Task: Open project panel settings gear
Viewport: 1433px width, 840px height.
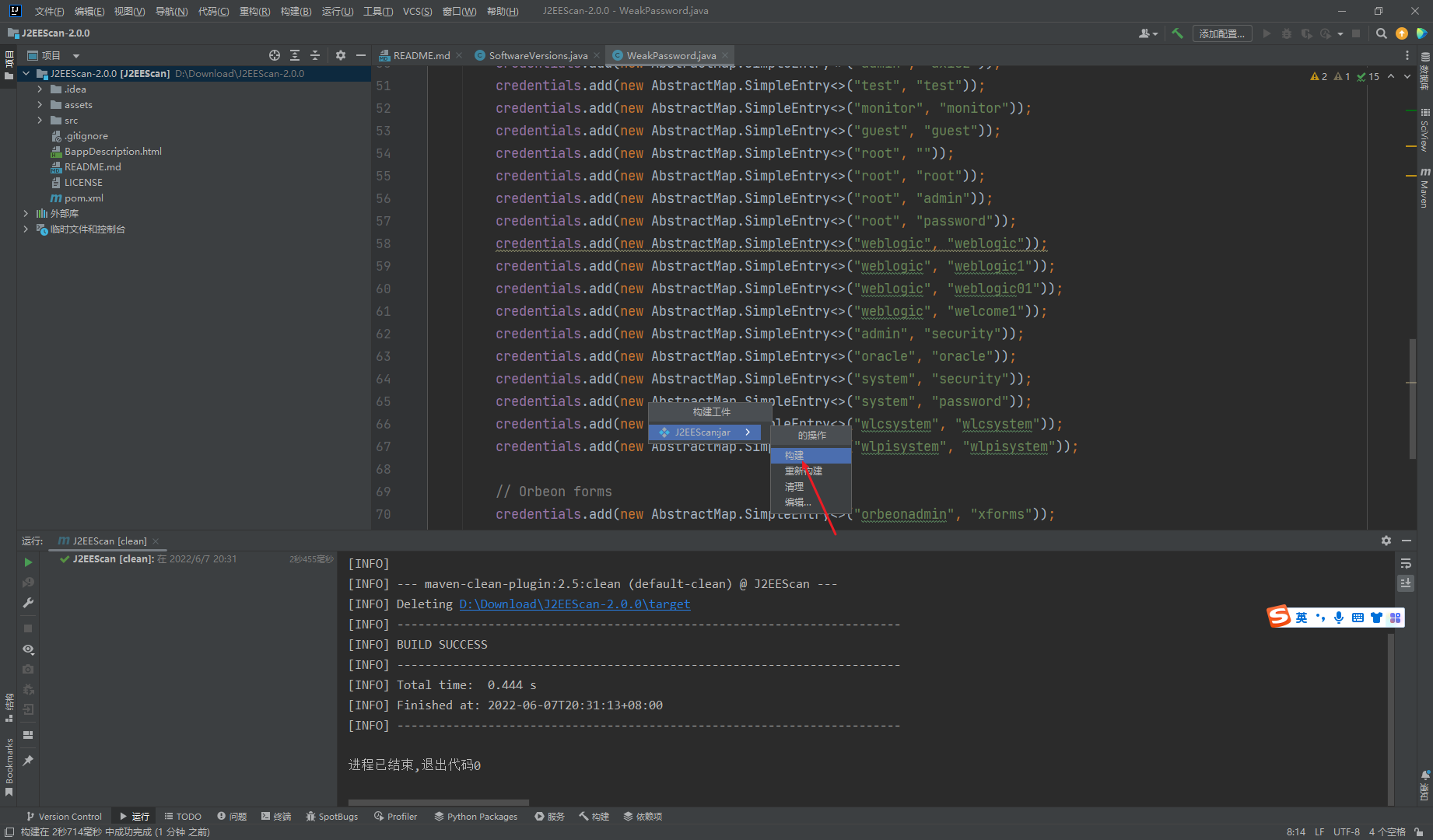Action: 341,55
